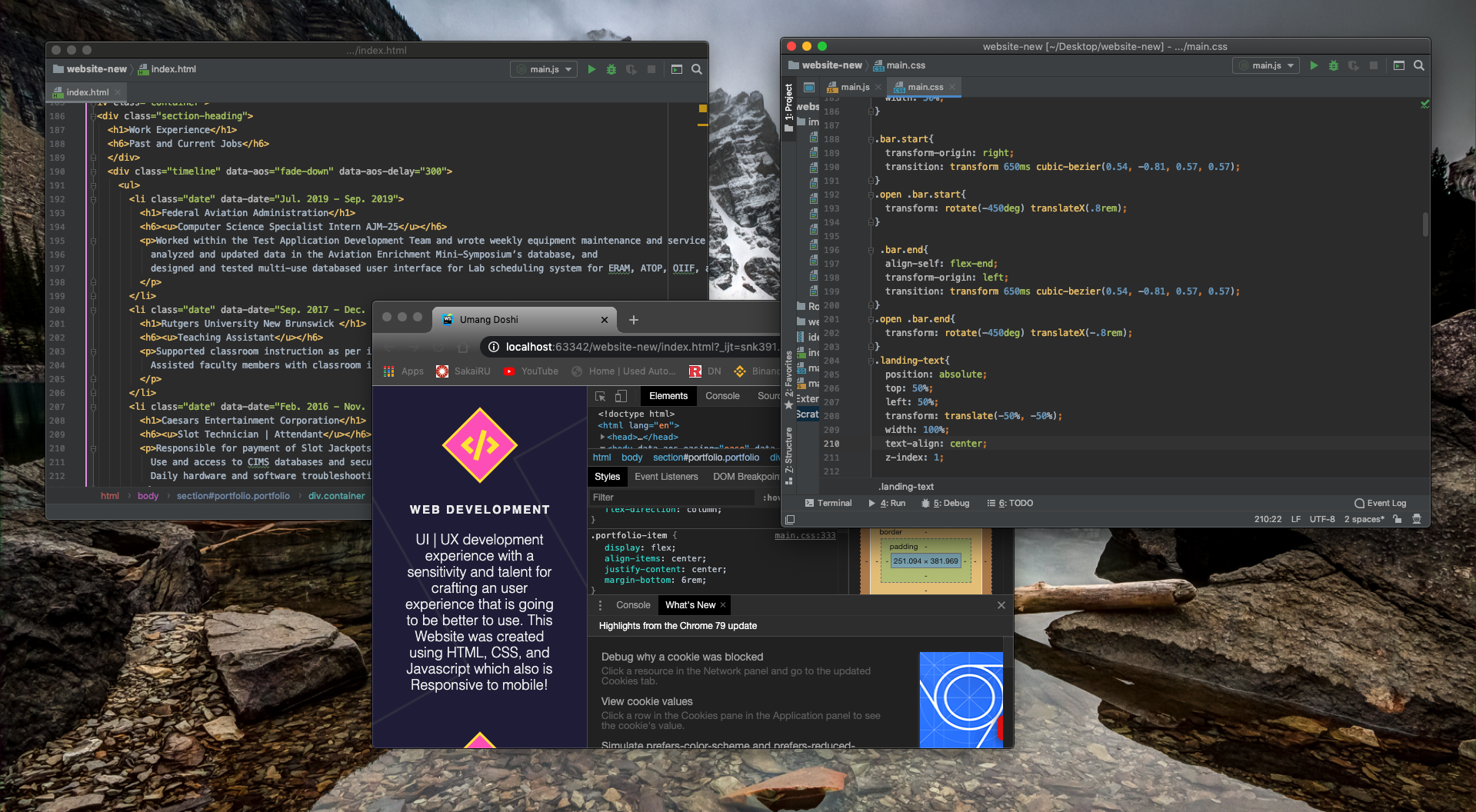Run the configuration in the index.html WebStorm window
This screenshot has height=812, width=1476.
pyautogui.click(x=591, y=69)
